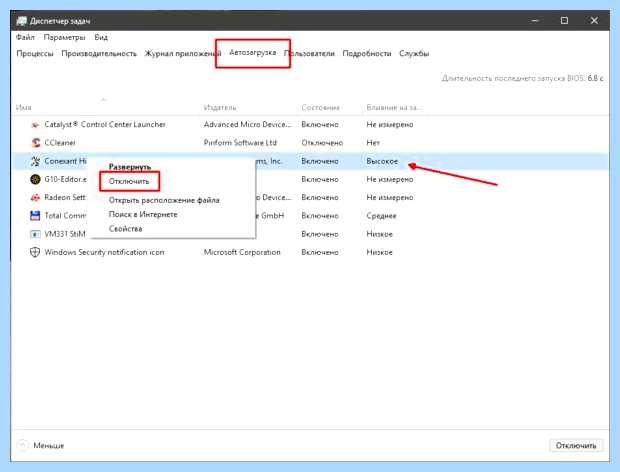The width and height of the screenshot is (620, 472).
Task: Click Не измерено impact in Radeon row
Action: coord(389,198)
